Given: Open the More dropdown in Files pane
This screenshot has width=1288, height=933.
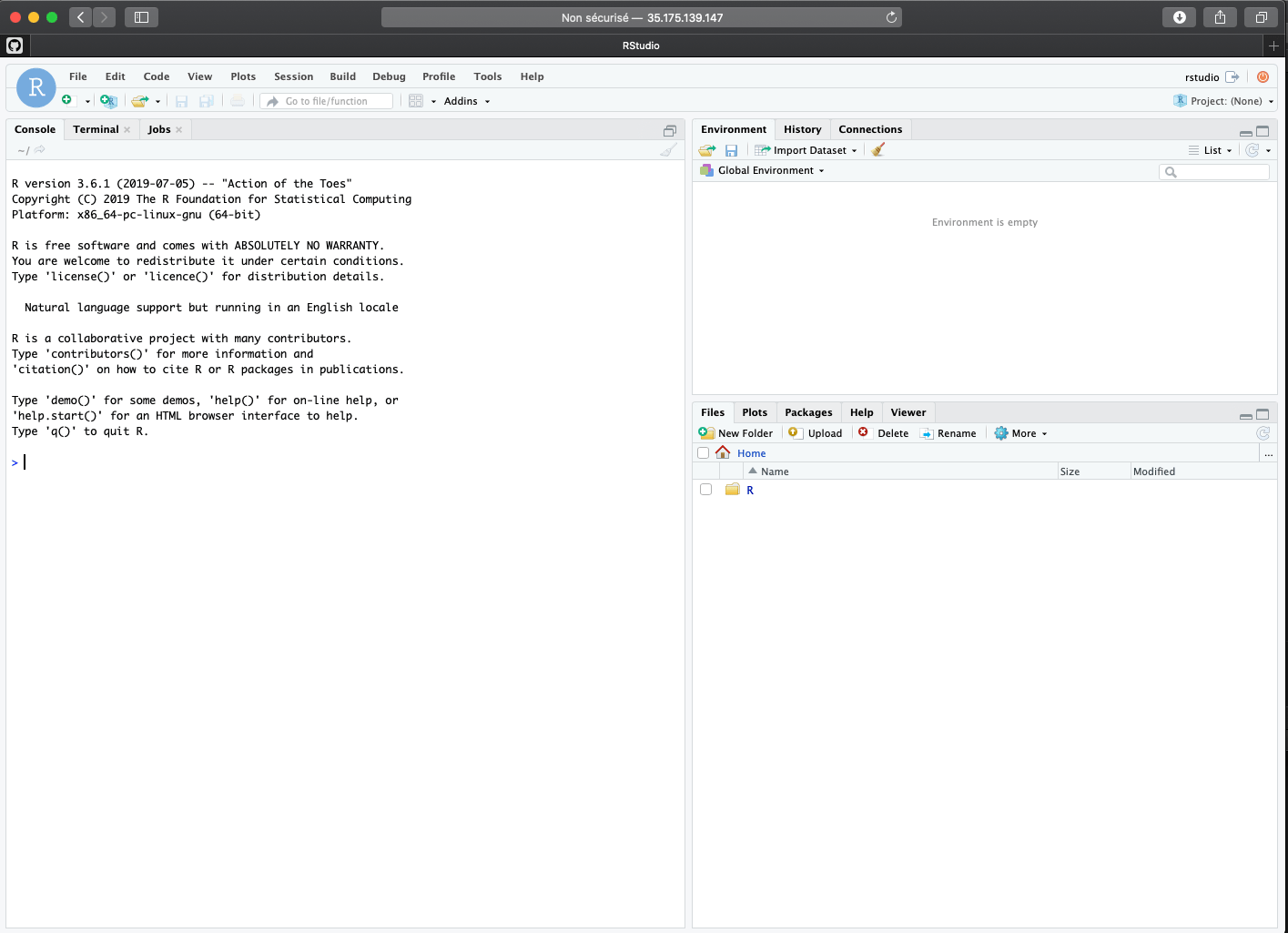Looking at the screenshot, I should tap(1020, 433).
